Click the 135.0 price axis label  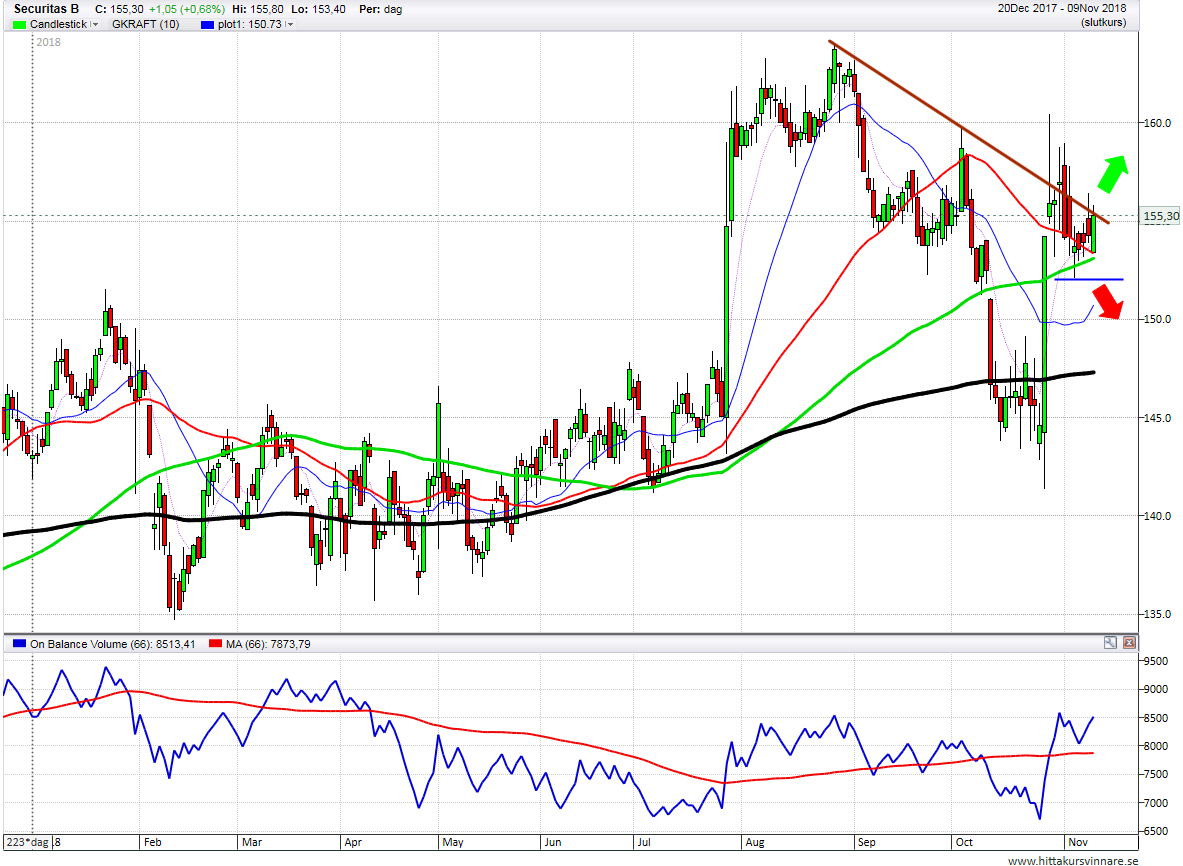1157,614
